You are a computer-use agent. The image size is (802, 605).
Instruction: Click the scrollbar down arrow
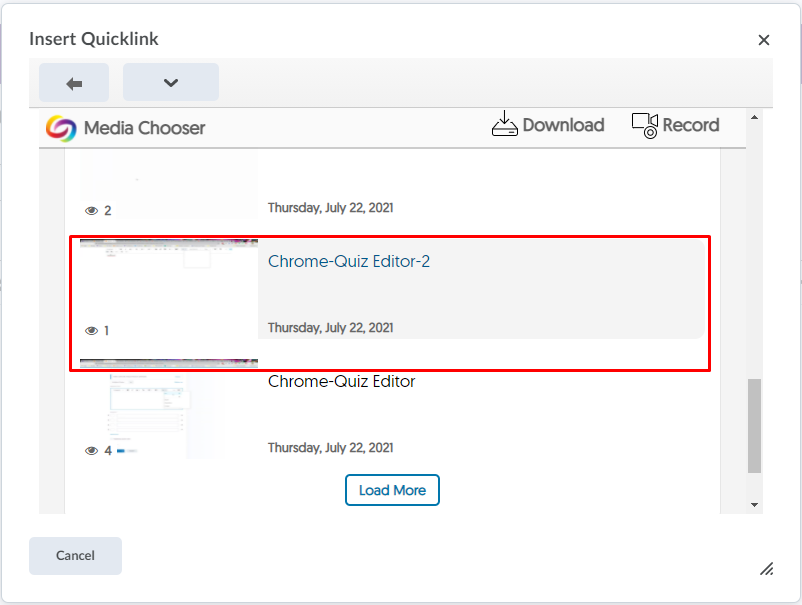755,505
